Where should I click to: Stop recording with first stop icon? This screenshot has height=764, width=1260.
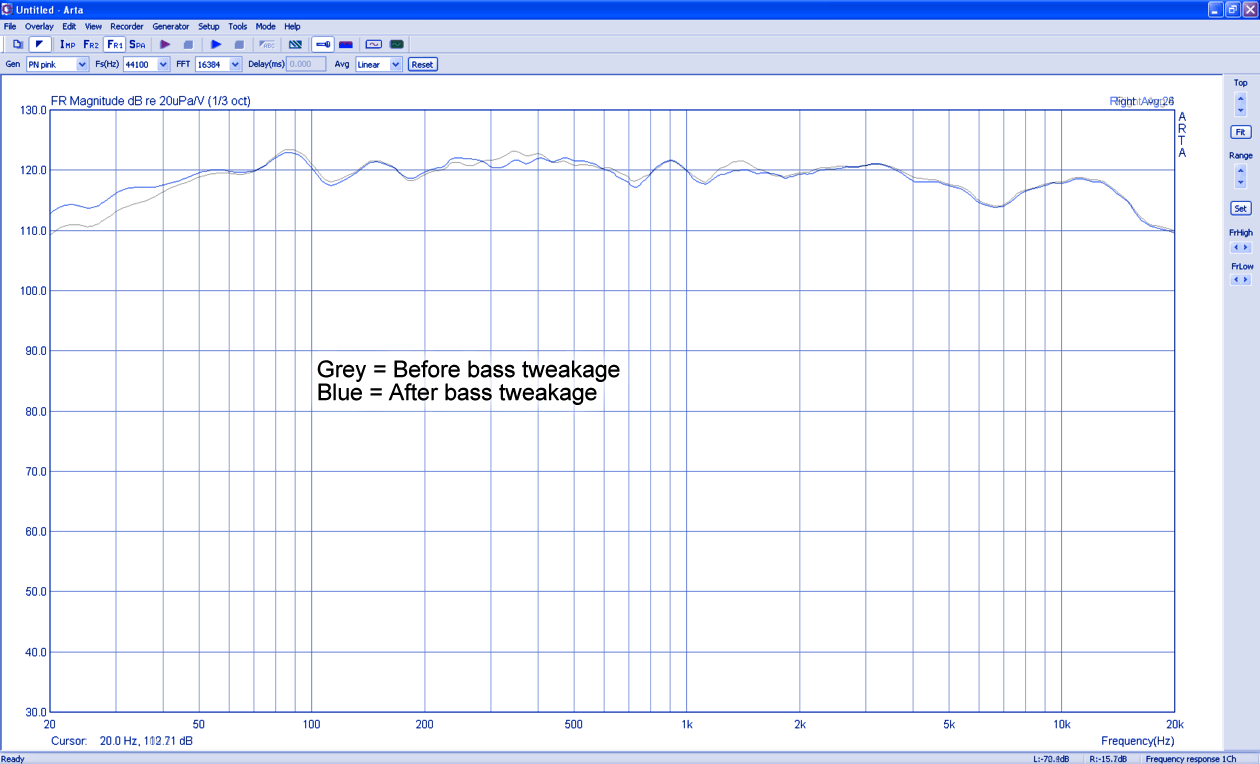[x=188, y=44]
